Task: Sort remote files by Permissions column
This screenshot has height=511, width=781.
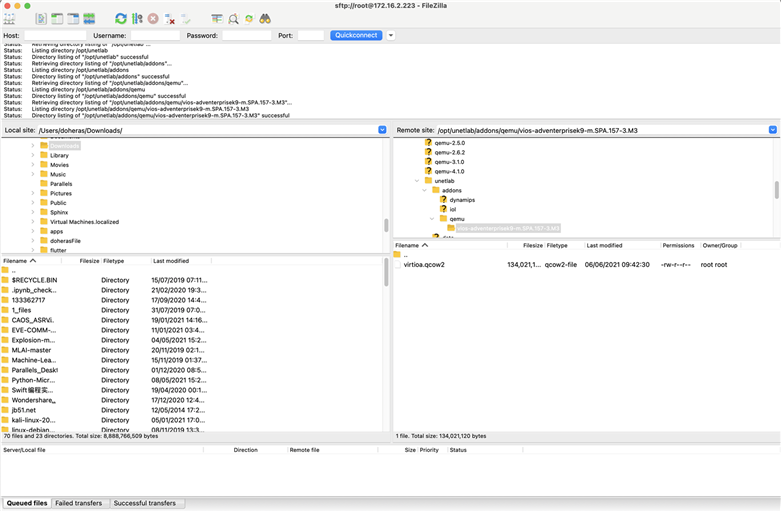Action: (678, 246)
